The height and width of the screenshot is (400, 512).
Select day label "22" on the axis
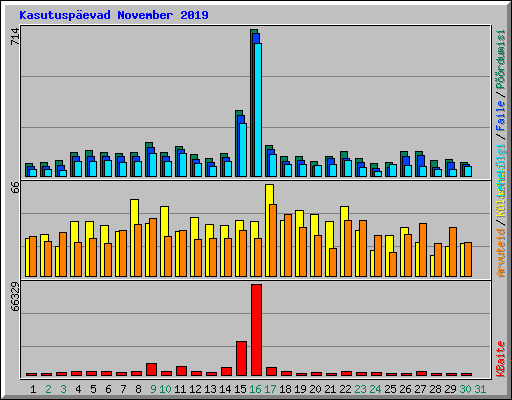(x=345, y=389)
